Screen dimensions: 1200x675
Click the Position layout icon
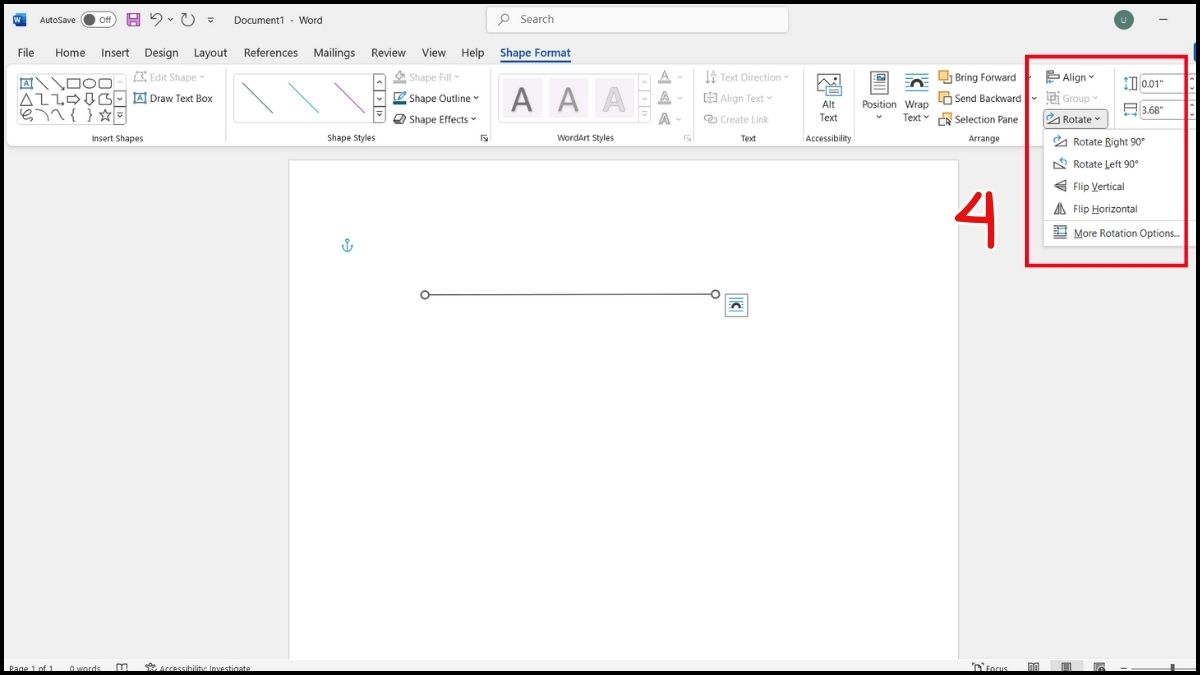coord(879,97)
